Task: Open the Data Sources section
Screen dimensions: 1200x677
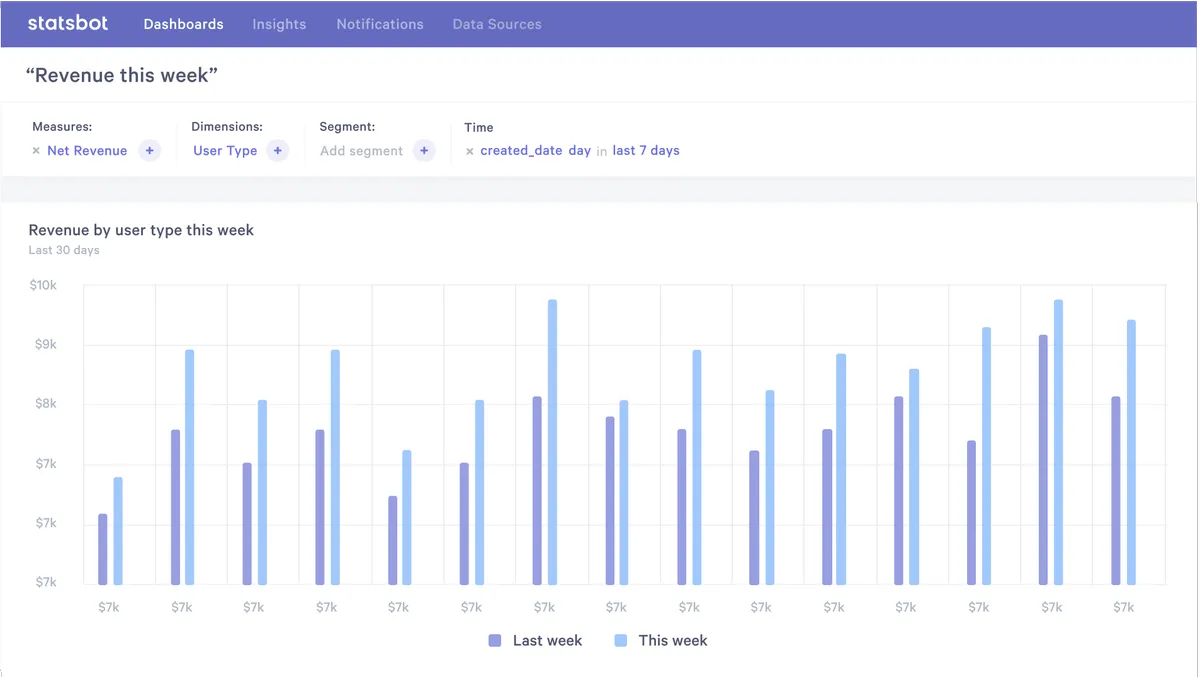Action: click(x=496, y=23)
